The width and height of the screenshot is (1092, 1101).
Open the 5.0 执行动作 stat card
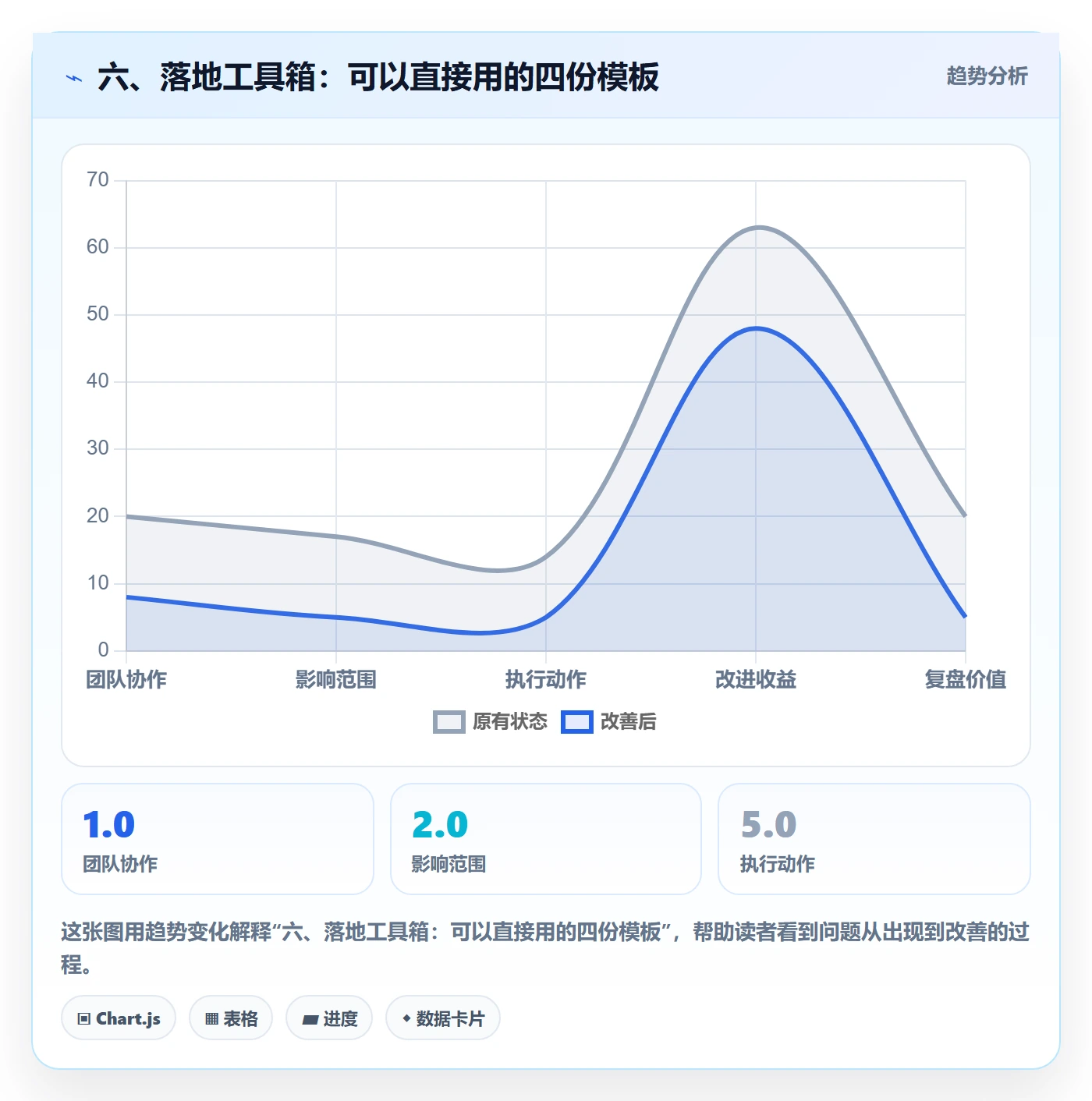pos(874,839)
